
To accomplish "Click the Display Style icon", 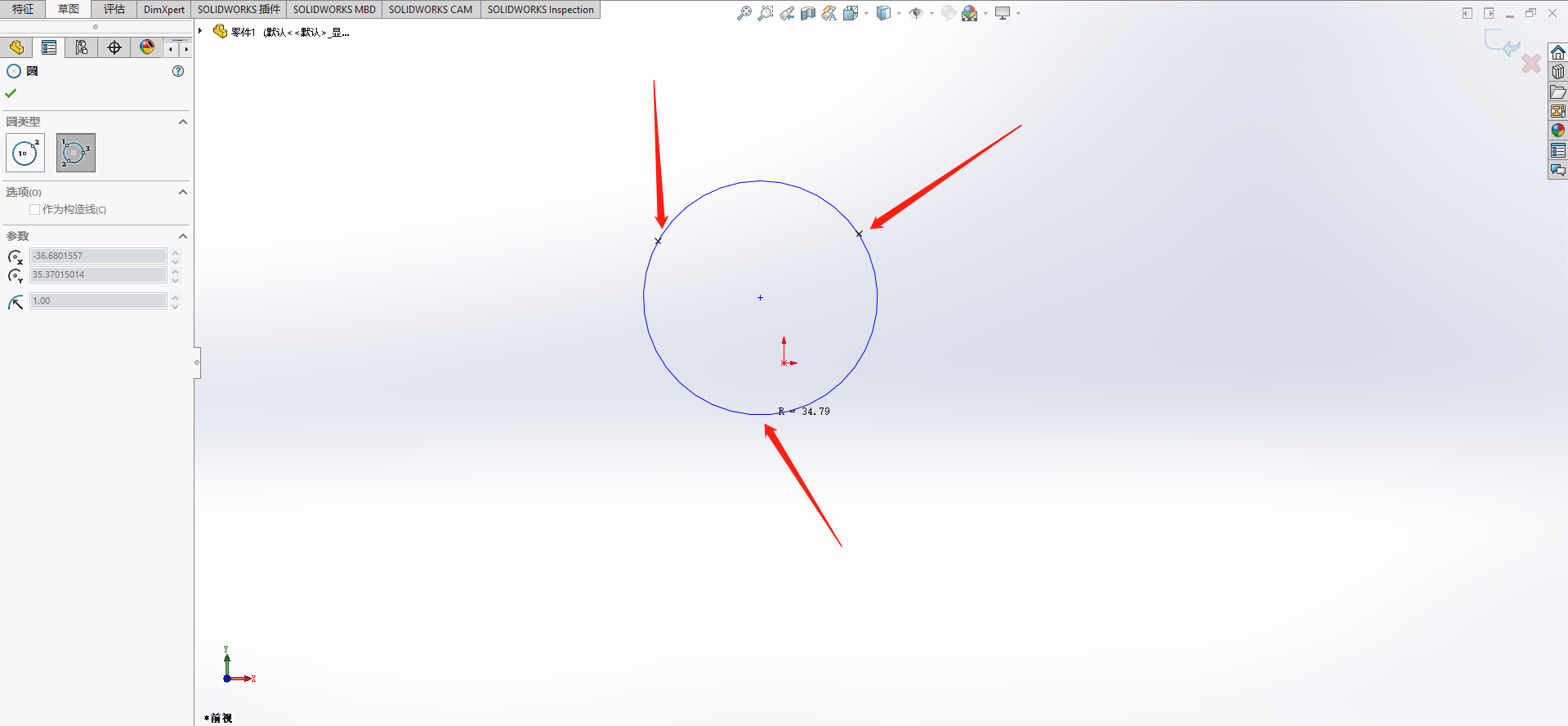I will point(883,13).
